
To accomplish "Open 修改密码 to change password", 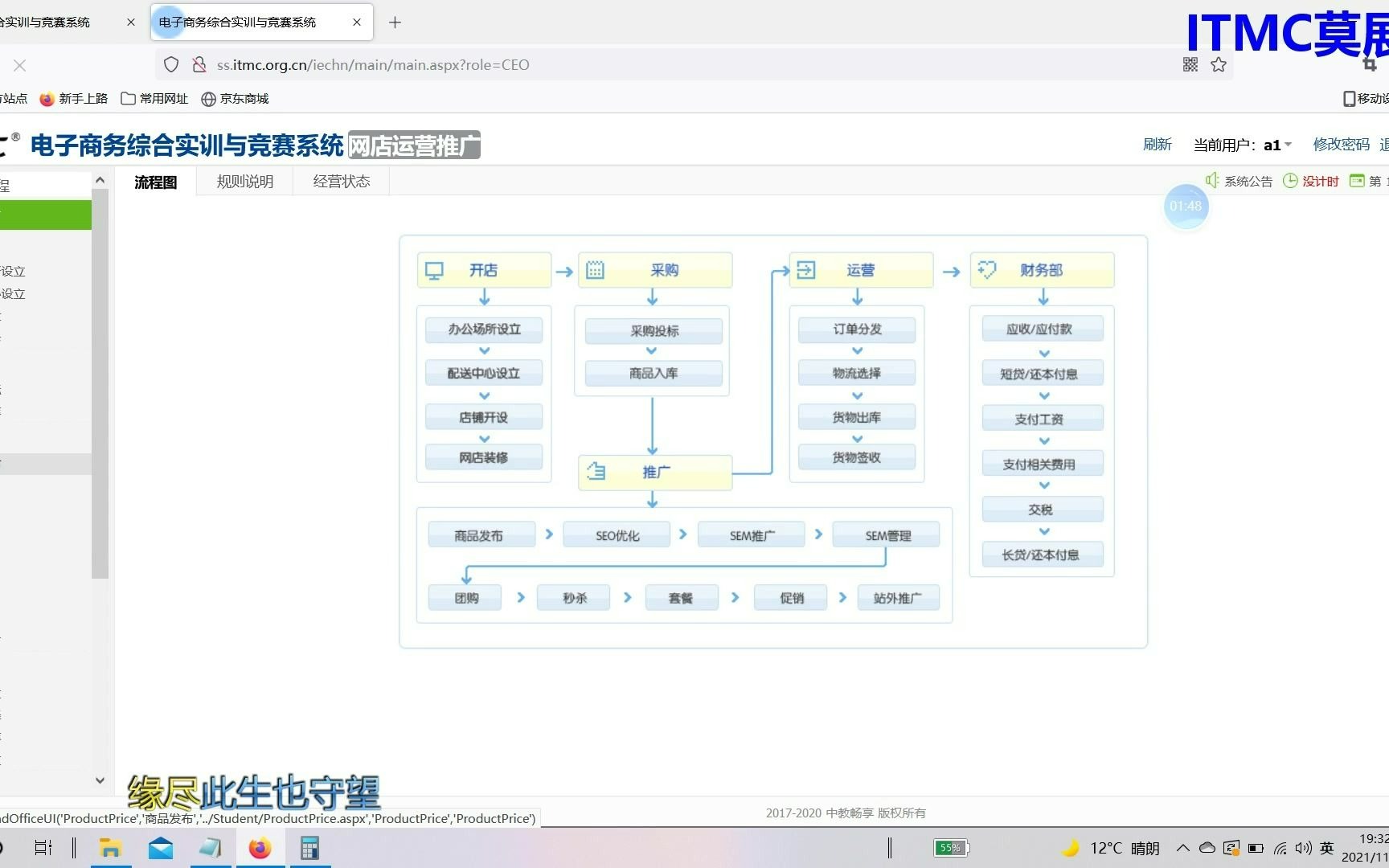I will tap(1341, 145).
